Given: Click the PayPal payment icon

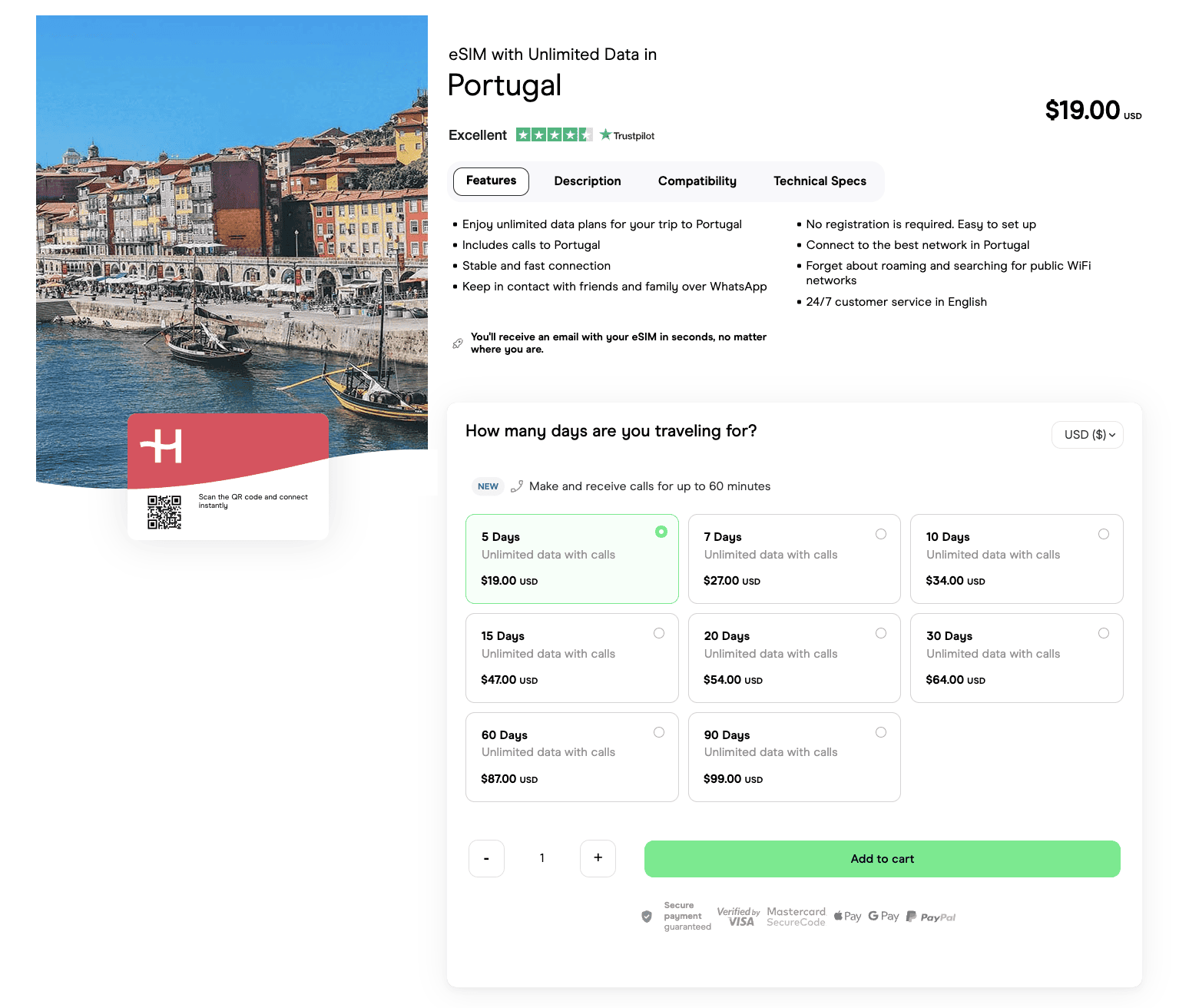Looking at the screenshot, I should click(x=930, y=916).
